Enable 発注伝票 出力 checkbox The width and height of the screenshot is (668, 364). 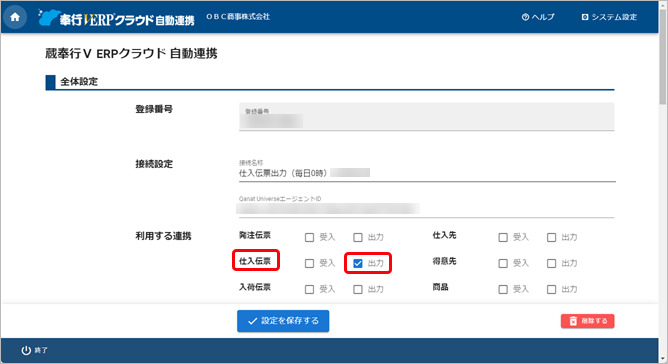coord(358,237)
